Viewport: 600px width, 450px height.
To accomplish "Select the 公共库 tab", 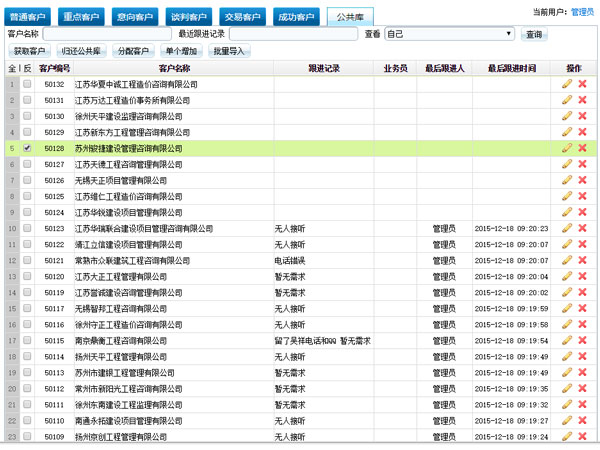I will [x=350, y=17].
